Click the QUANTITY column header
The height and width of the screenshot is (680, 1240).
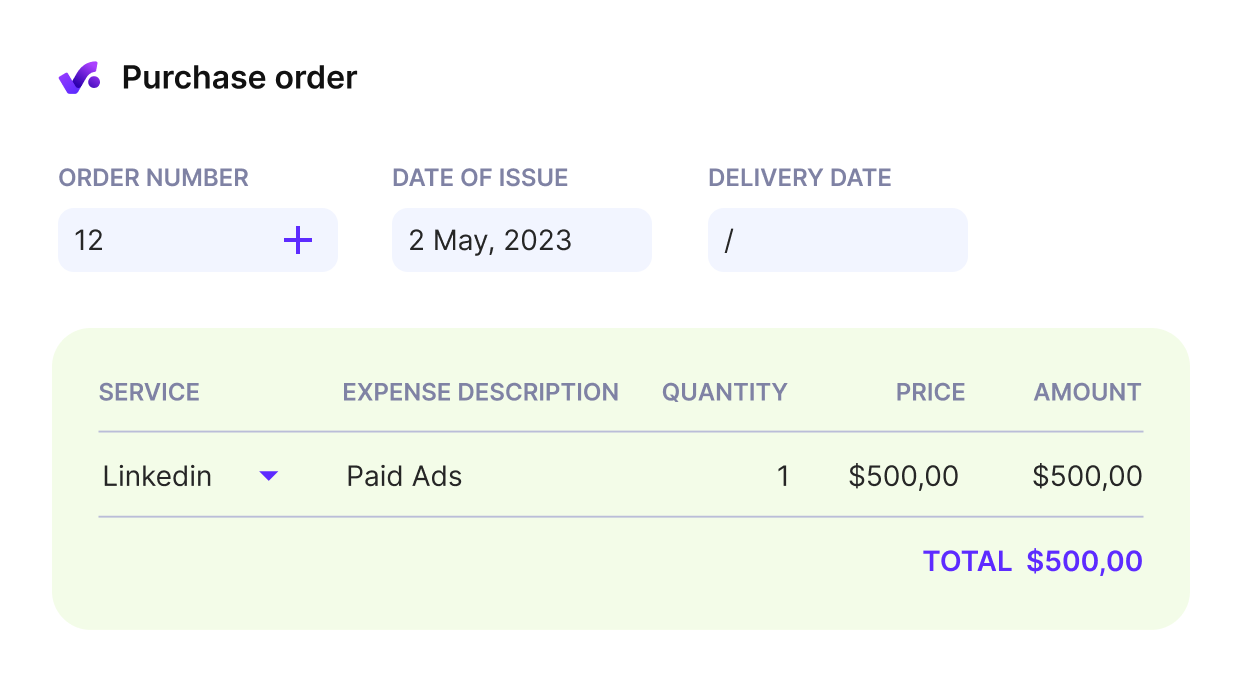click(x=725, y=392)
